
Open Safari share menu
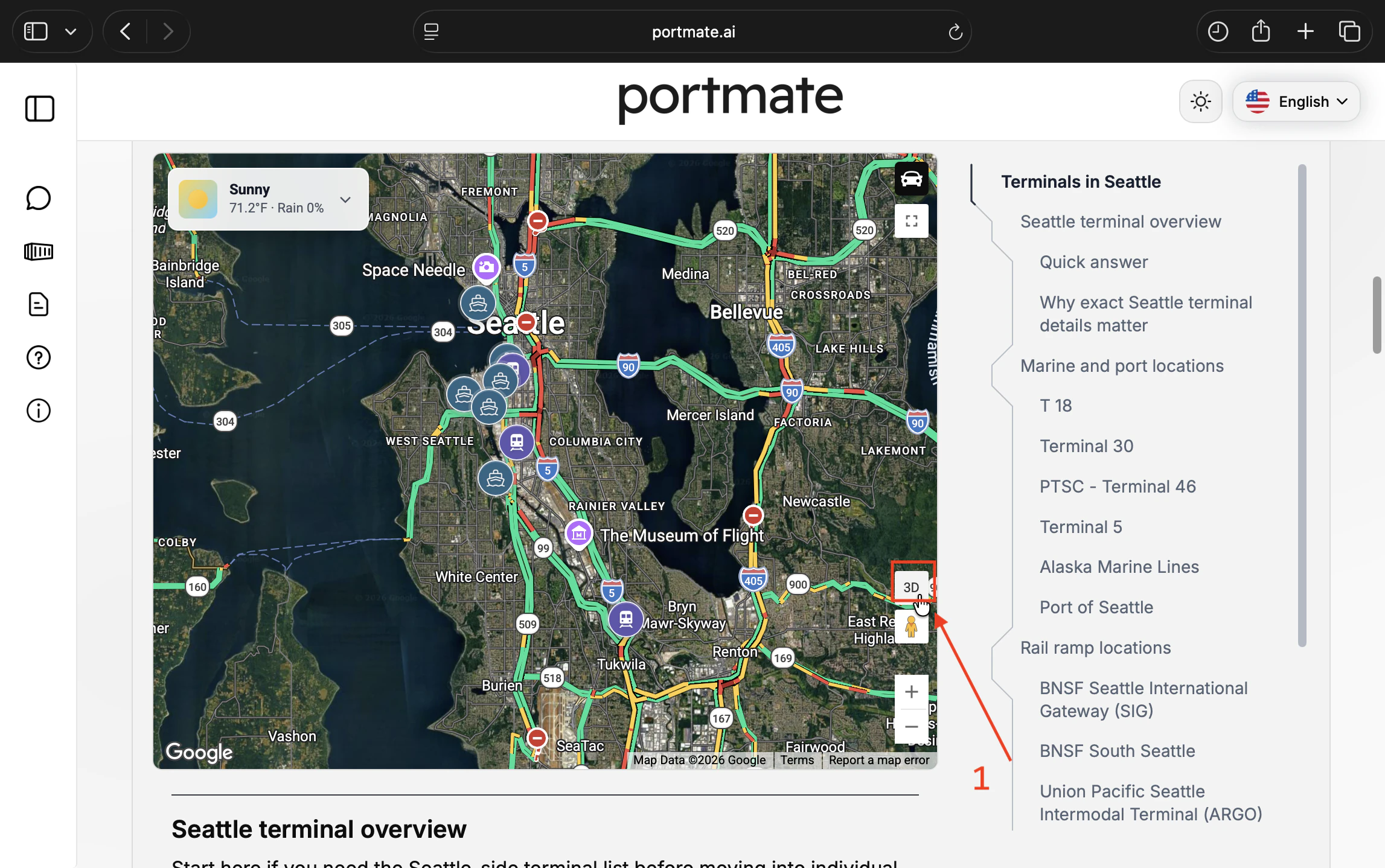(x=1261, y=31)
